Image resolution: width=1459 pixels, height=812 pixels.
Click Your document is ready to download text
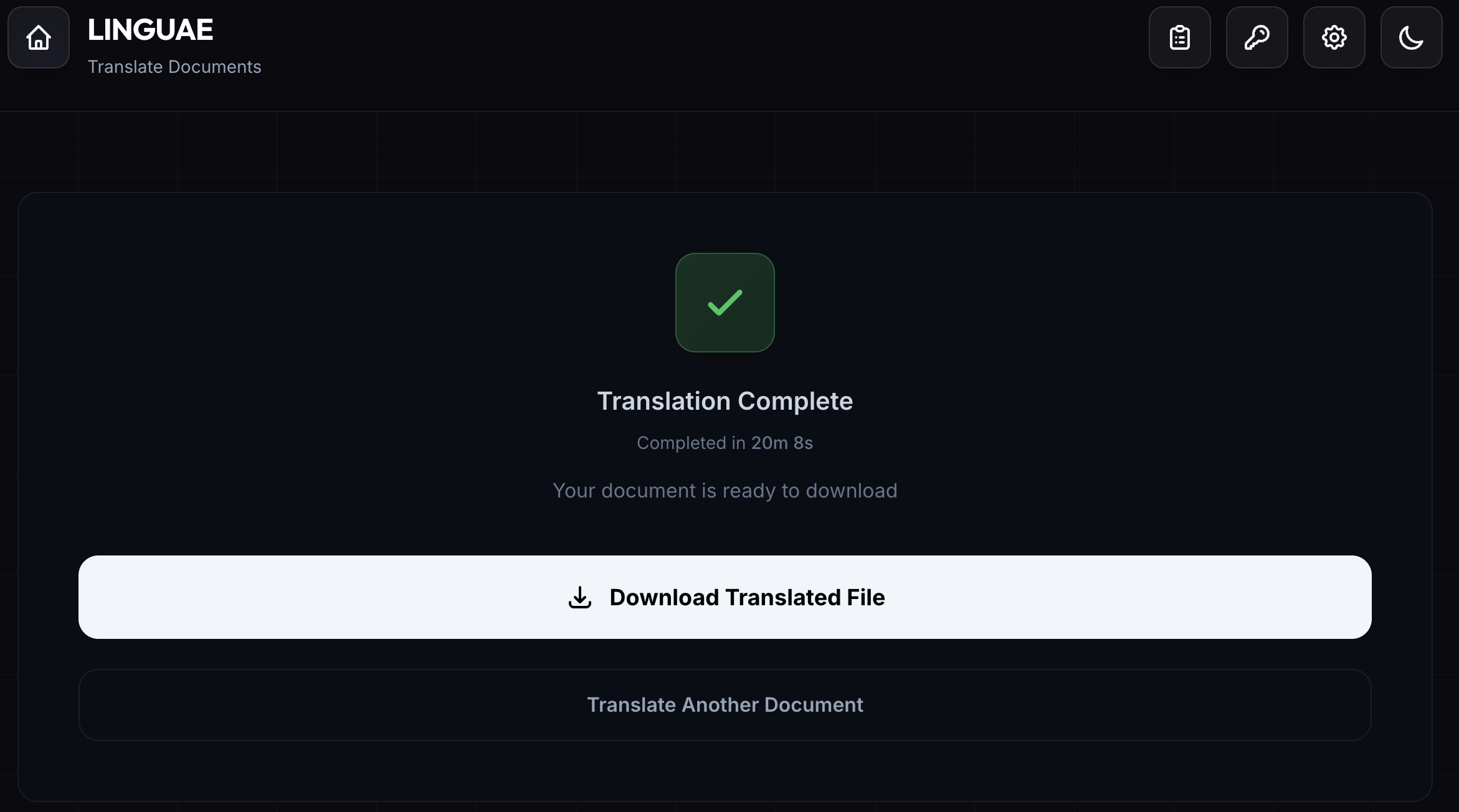click(x=725, y=491)
